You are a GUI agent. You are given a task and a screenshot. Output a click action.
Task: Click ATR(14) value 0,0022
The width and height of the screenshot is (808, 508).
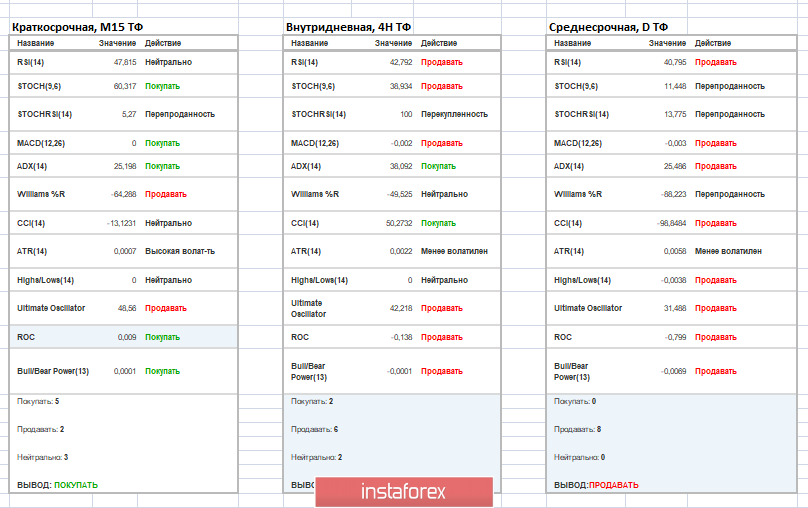(401, 251)
